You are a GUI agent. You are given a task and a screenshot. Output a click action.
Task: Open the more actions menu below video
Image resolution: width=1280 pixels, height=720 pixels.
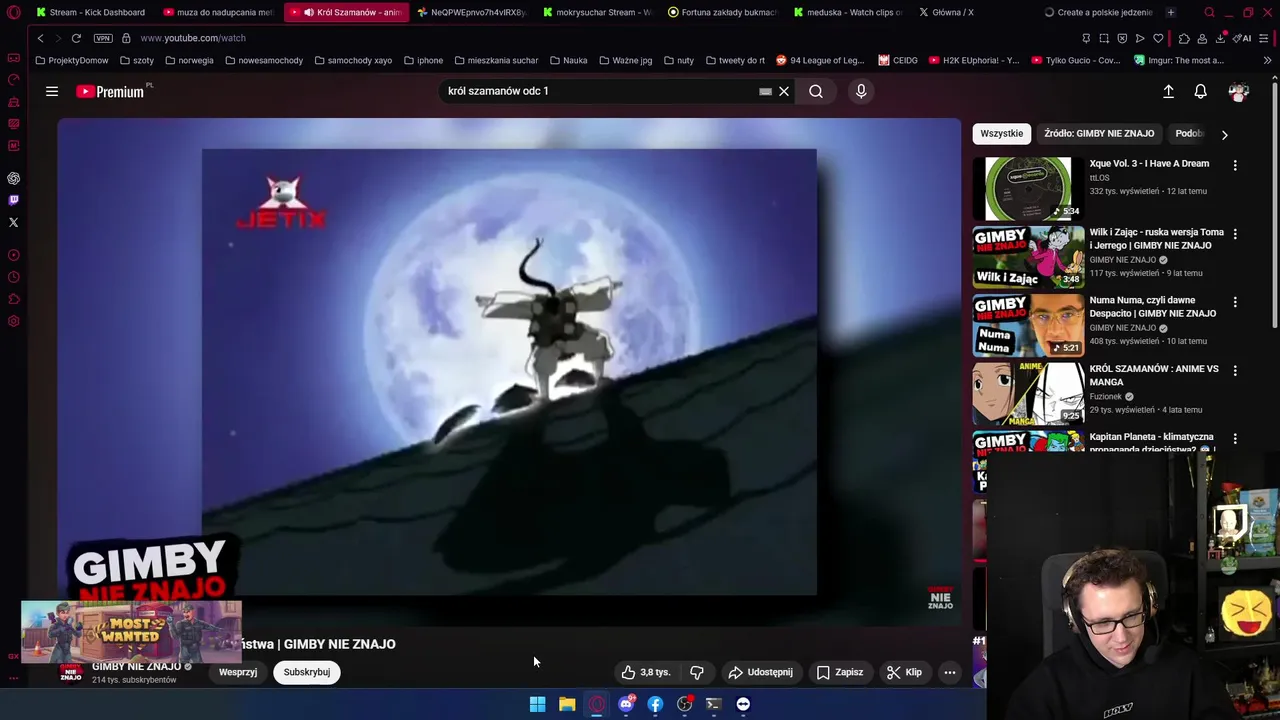(950, 672)
